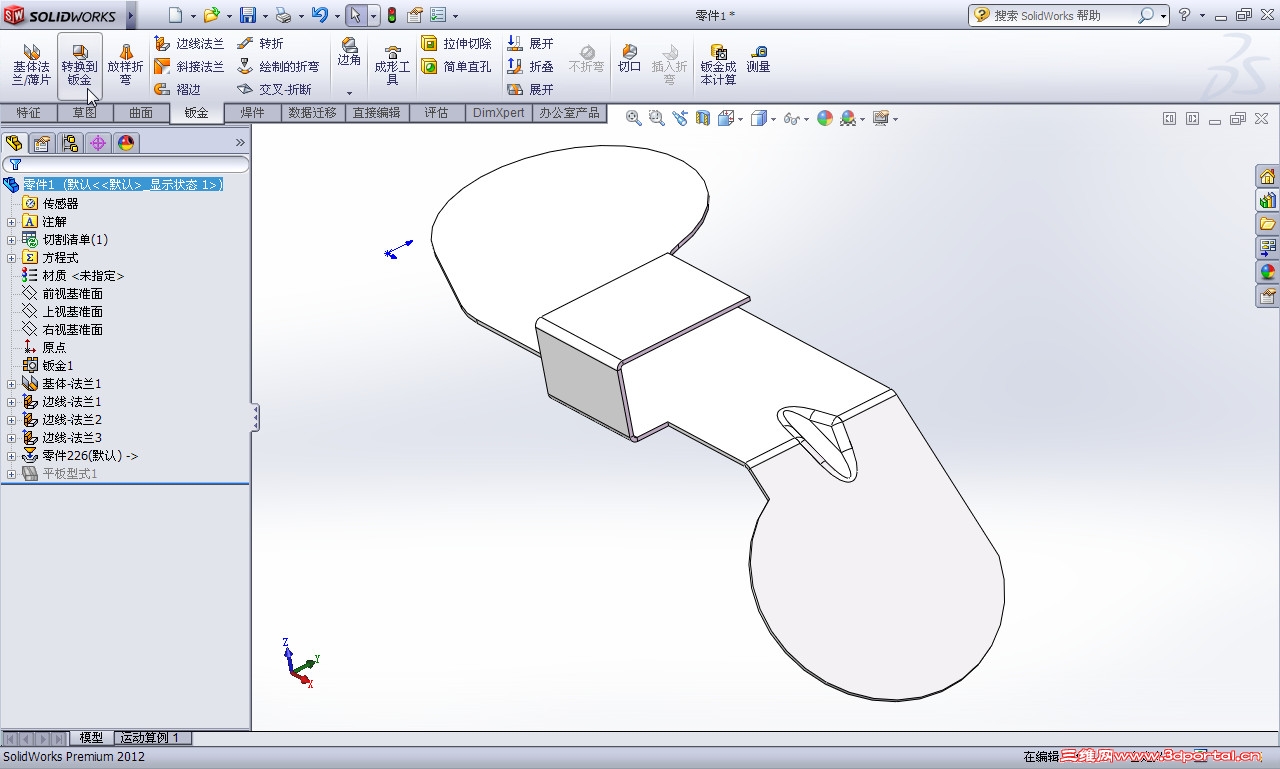Expand the 注解 tree node
The height and width of the screenshot is (769, 1280).
(x=11, y=222)
